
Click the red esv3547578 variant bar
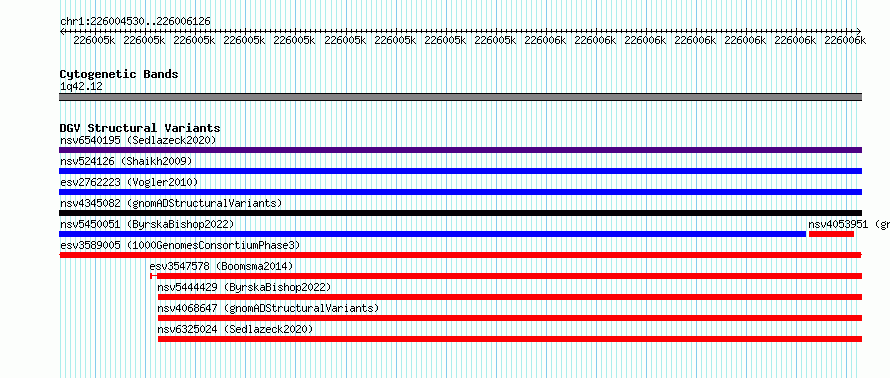506,276
